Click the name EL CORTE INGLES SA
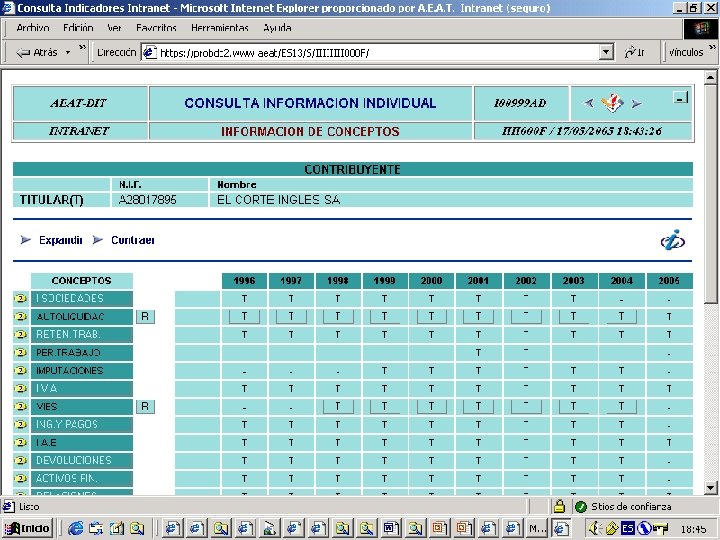This screenshot has height=540, width=720. (x=278, y=200)
